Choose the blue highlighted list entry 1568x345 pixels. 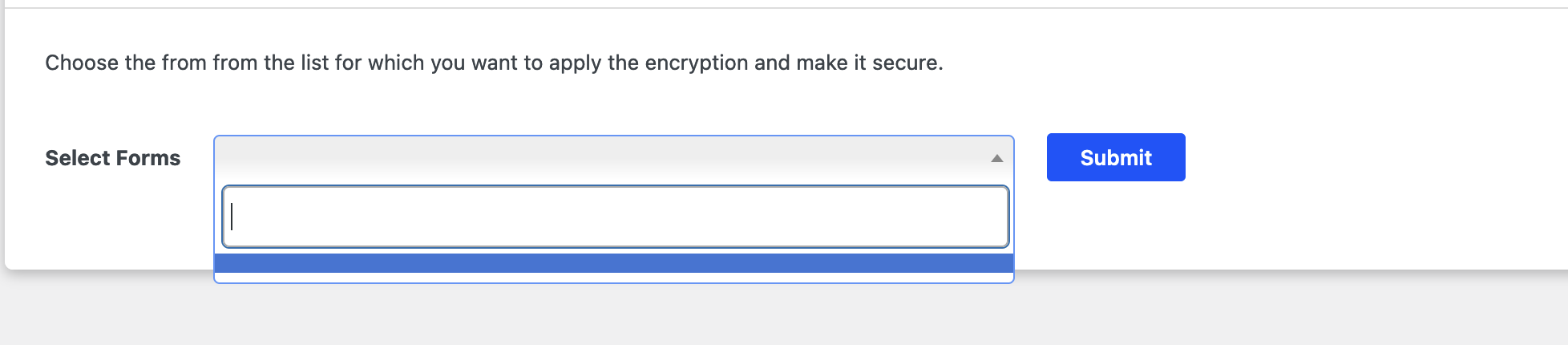point(613,263)
